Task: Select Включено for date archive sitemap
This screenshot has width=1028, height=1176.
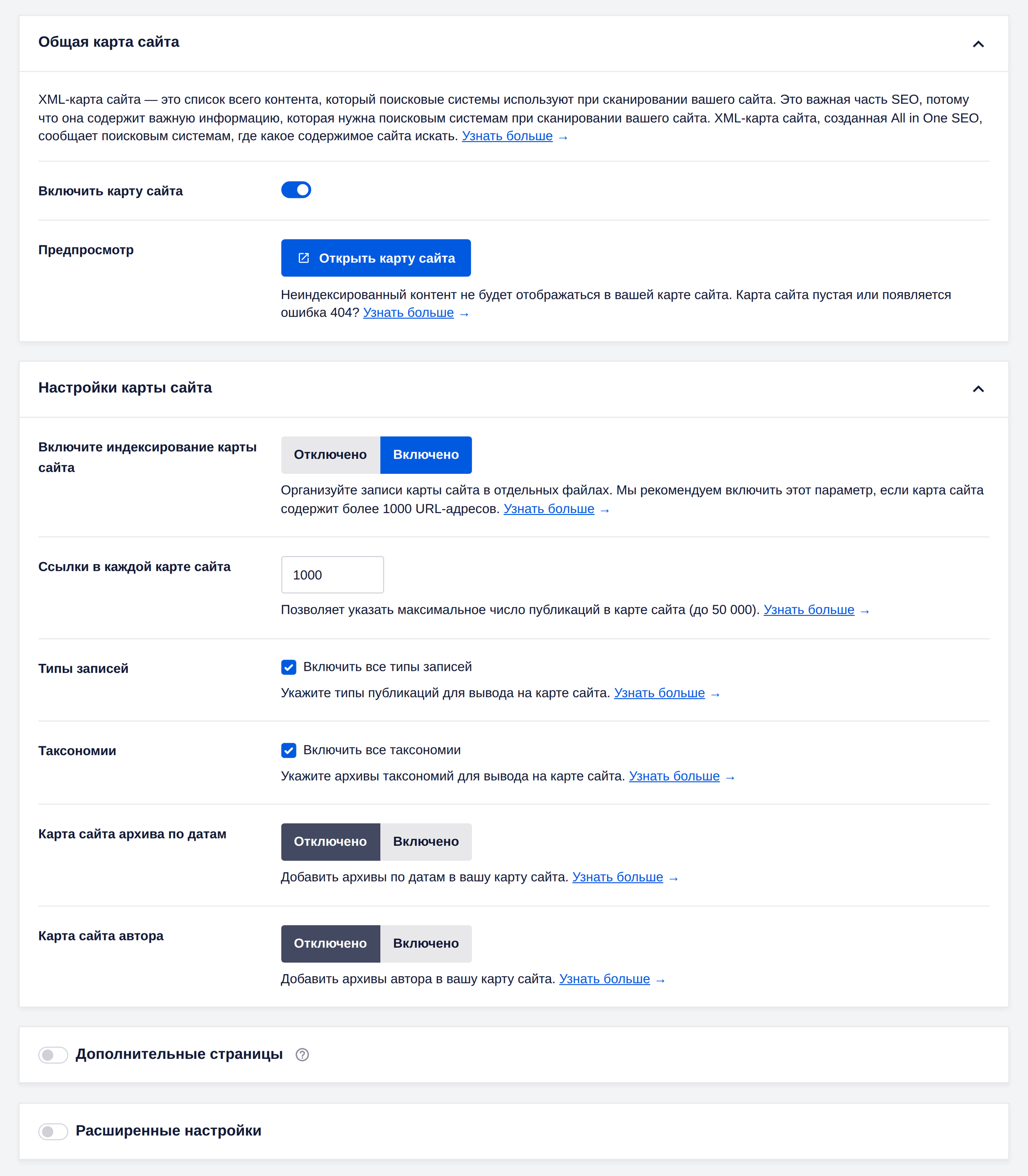Action: 426,842
